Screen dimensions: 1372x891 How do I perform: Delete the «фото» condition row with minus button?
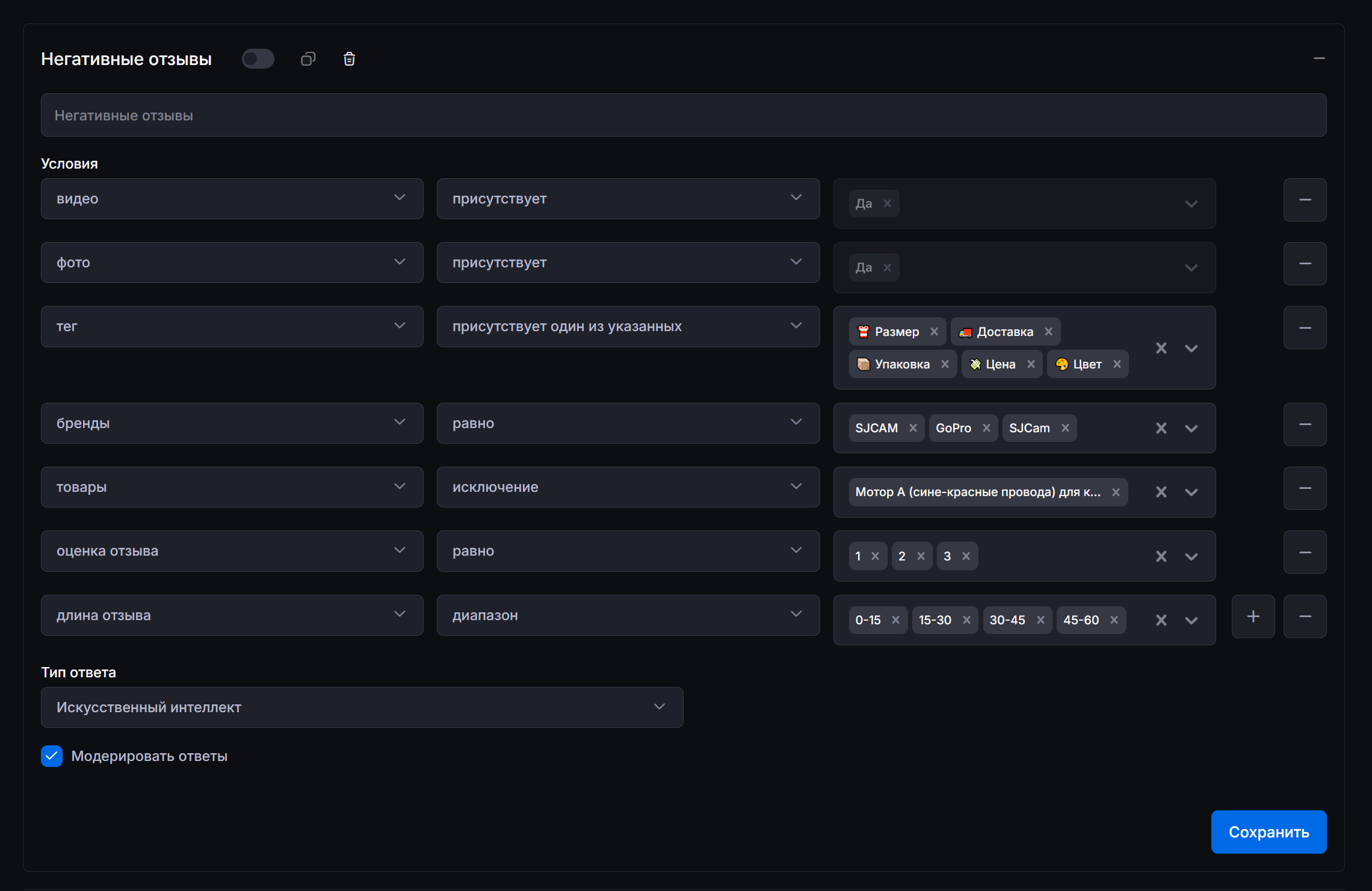point(1305,263)
